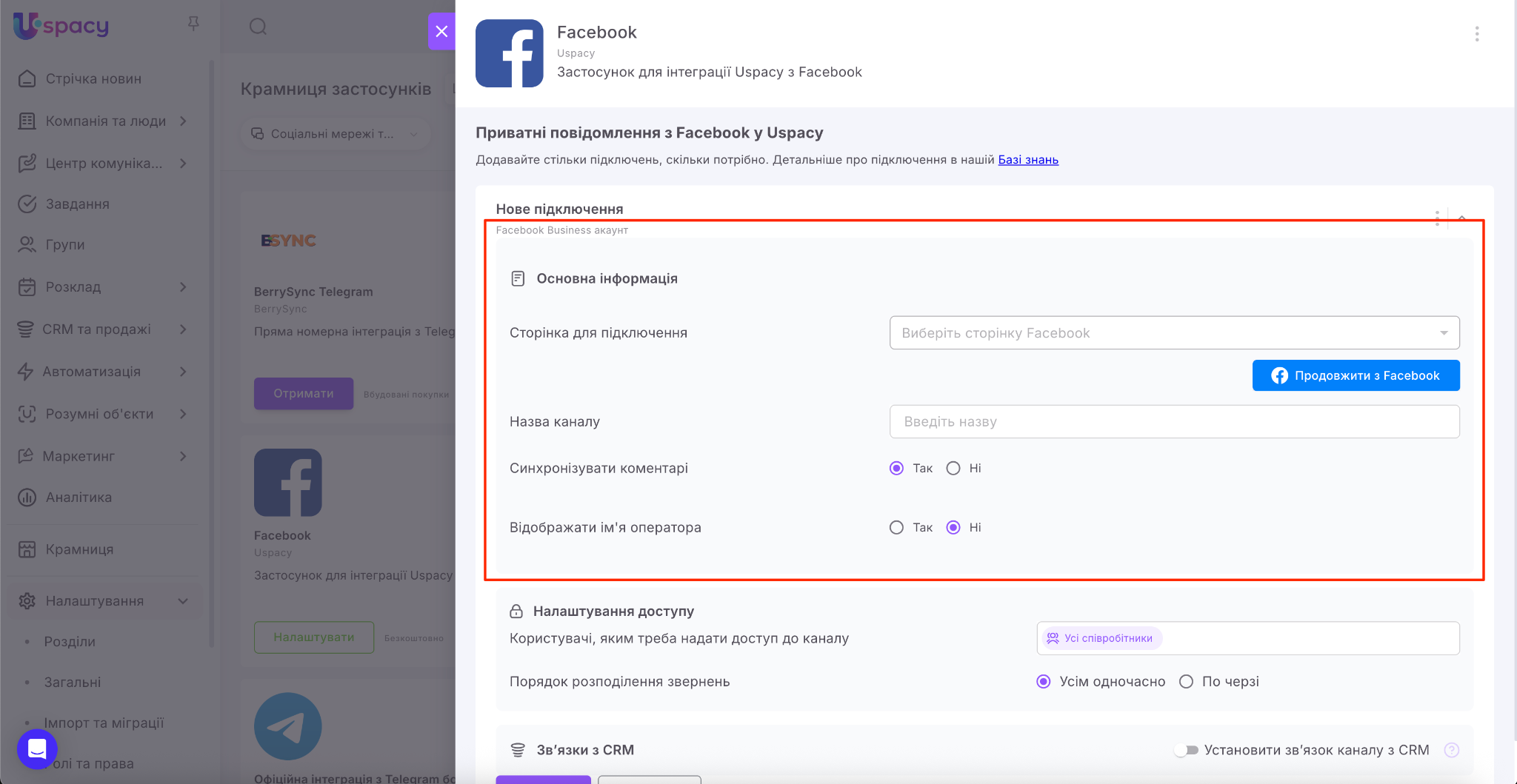Screen dimensions: 1517x784
Task: Choose По черзі distribution order
Action: (1186, 682)
